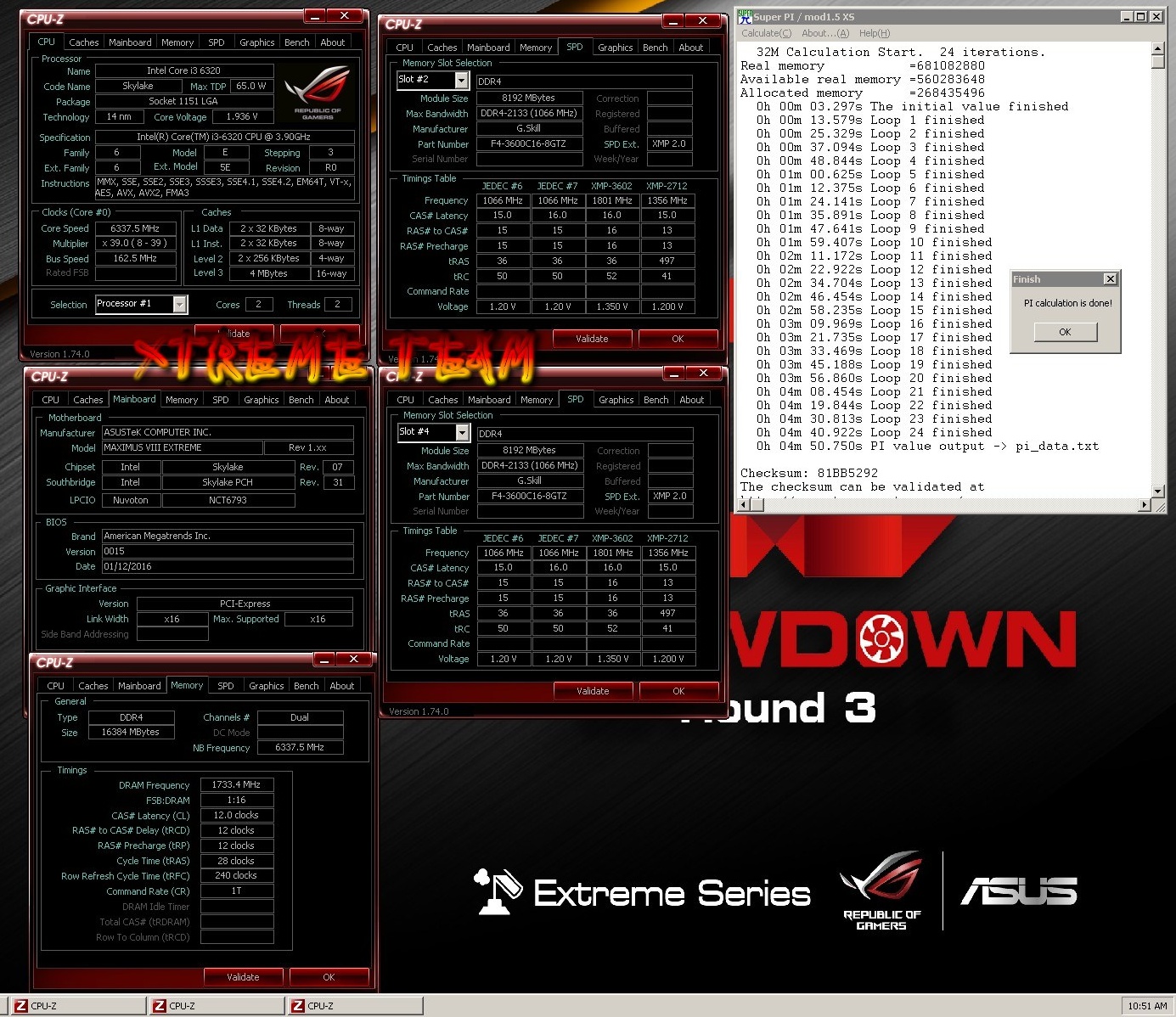This screenshot has height=1017, width=1176.
Task: Click OK in the Slot #2 CPU-Z window
Action: [x=678, y=339]
